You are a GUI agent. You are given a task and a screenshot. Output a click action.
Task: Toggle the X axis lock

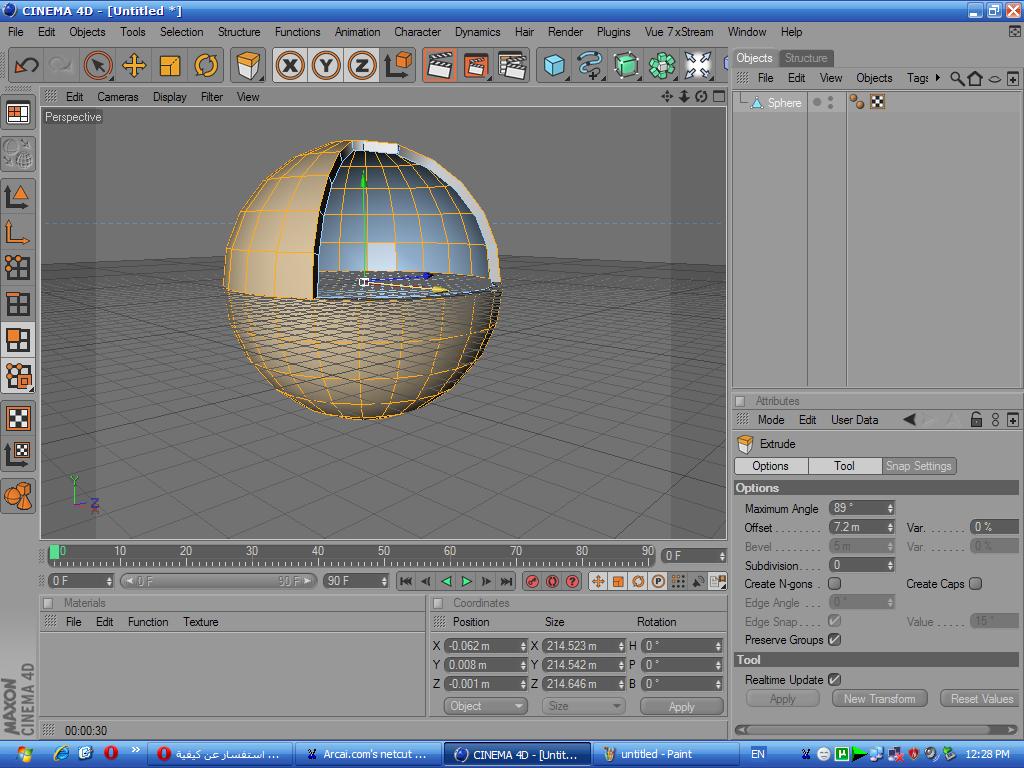[290, 65]
